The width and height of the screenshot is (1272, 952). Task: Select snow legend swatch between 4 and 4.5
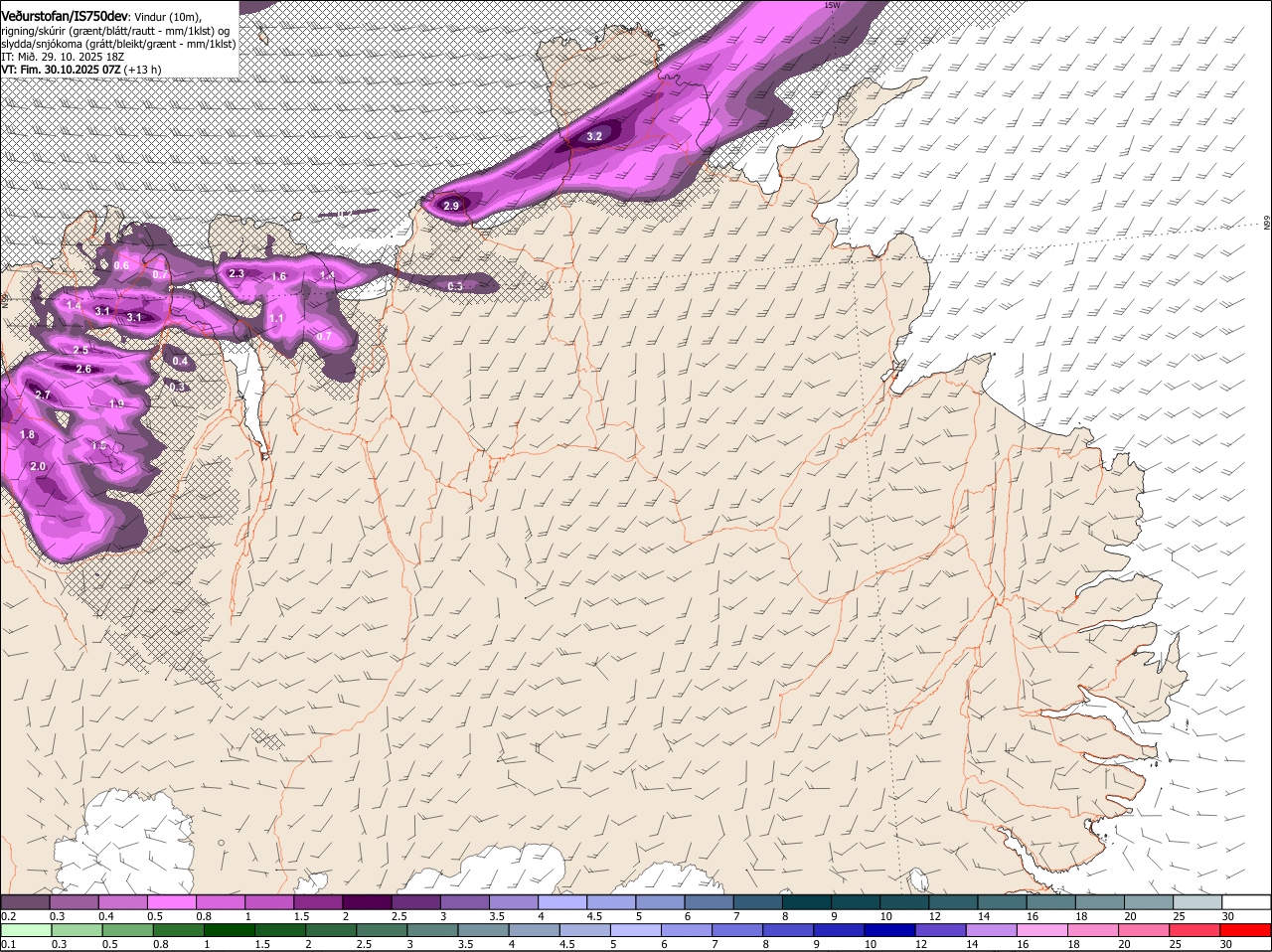563,902
